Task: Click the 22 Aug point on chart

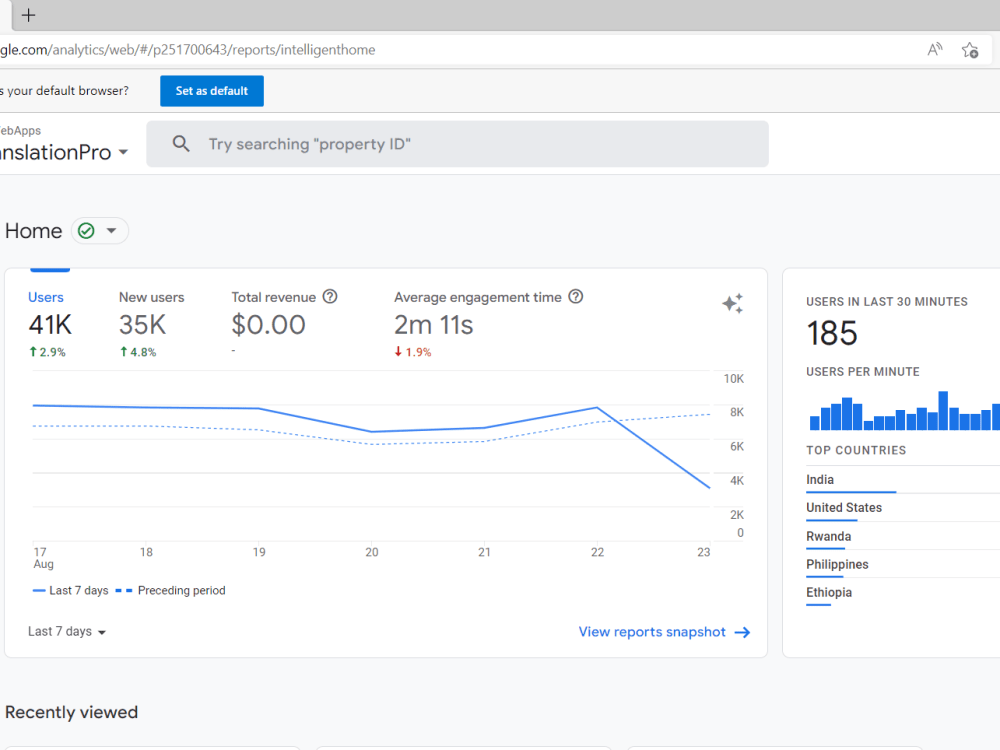Action: [x=597, y=407]
